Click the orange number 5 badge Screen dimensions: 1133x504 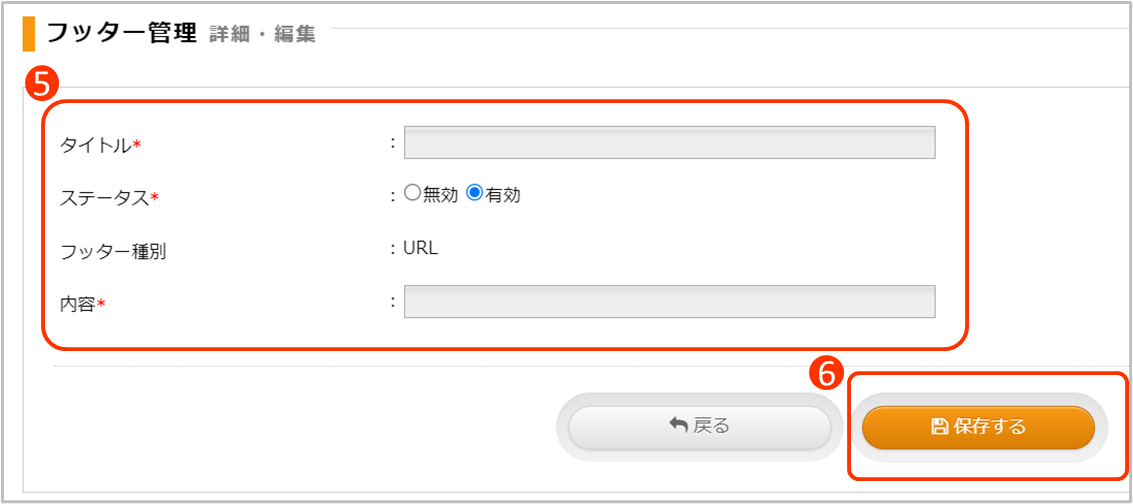39,84
